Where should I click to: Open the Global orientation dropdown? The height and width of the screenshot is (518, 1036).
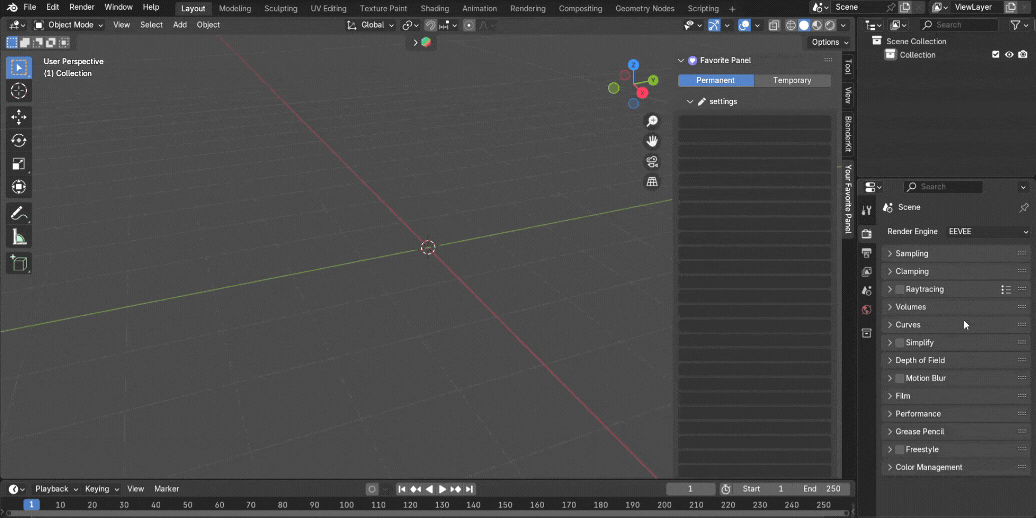[x=371, y=25]
